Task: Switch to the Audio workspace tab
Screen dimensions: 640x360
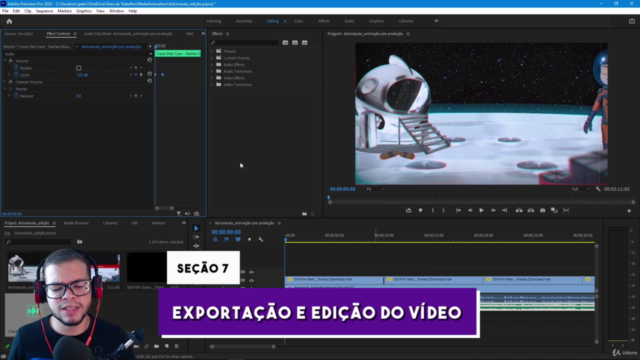Action: click(349, 21)
